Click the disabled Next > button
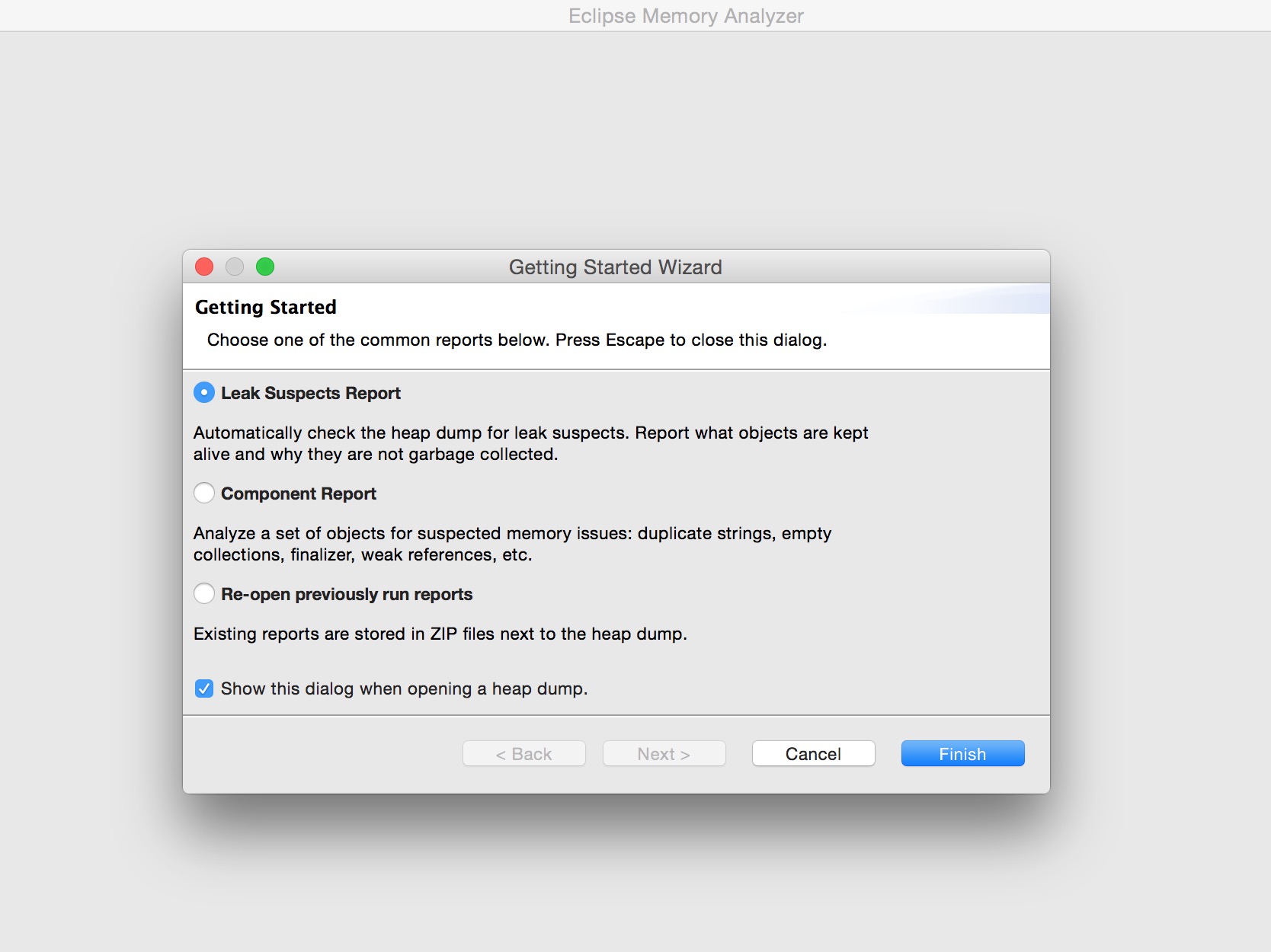1271x952 pixels. click(x=664, y=754)
